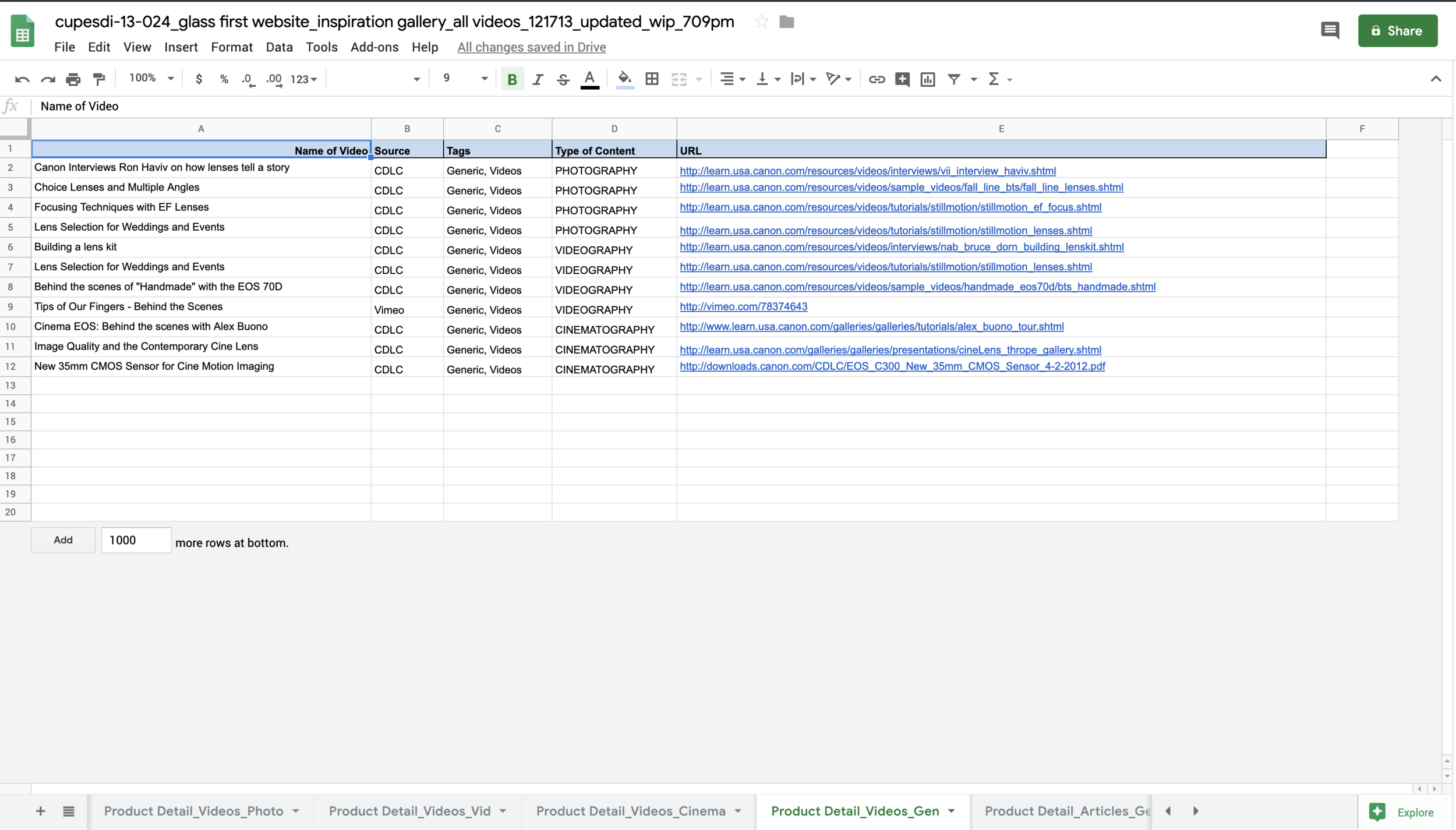Click the Insert comment icon
This screenshot has width=1456, height=830.
point(903,79)
